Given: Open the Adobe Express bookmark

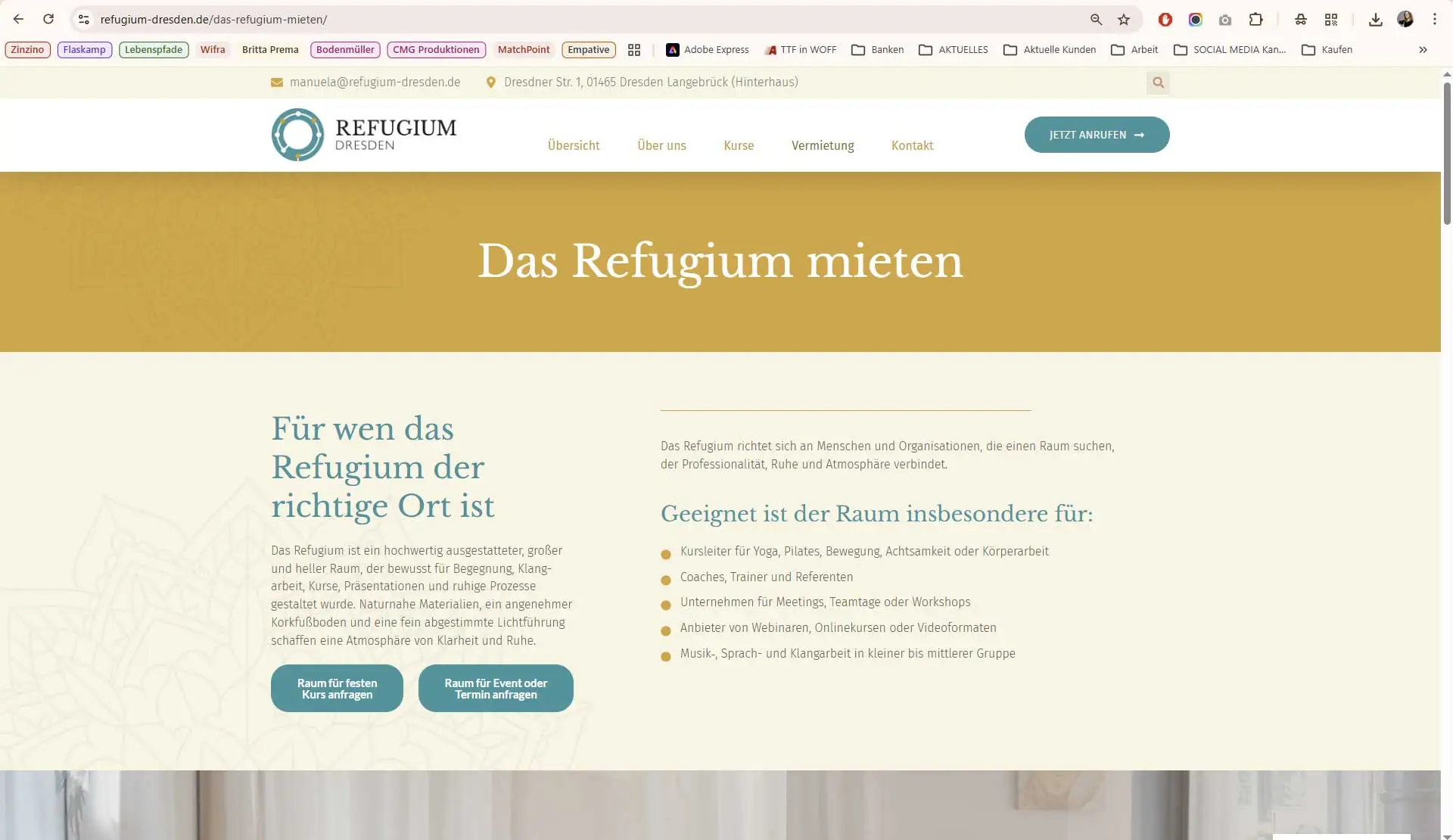Looking at the screenshot, I should point(708,50).
